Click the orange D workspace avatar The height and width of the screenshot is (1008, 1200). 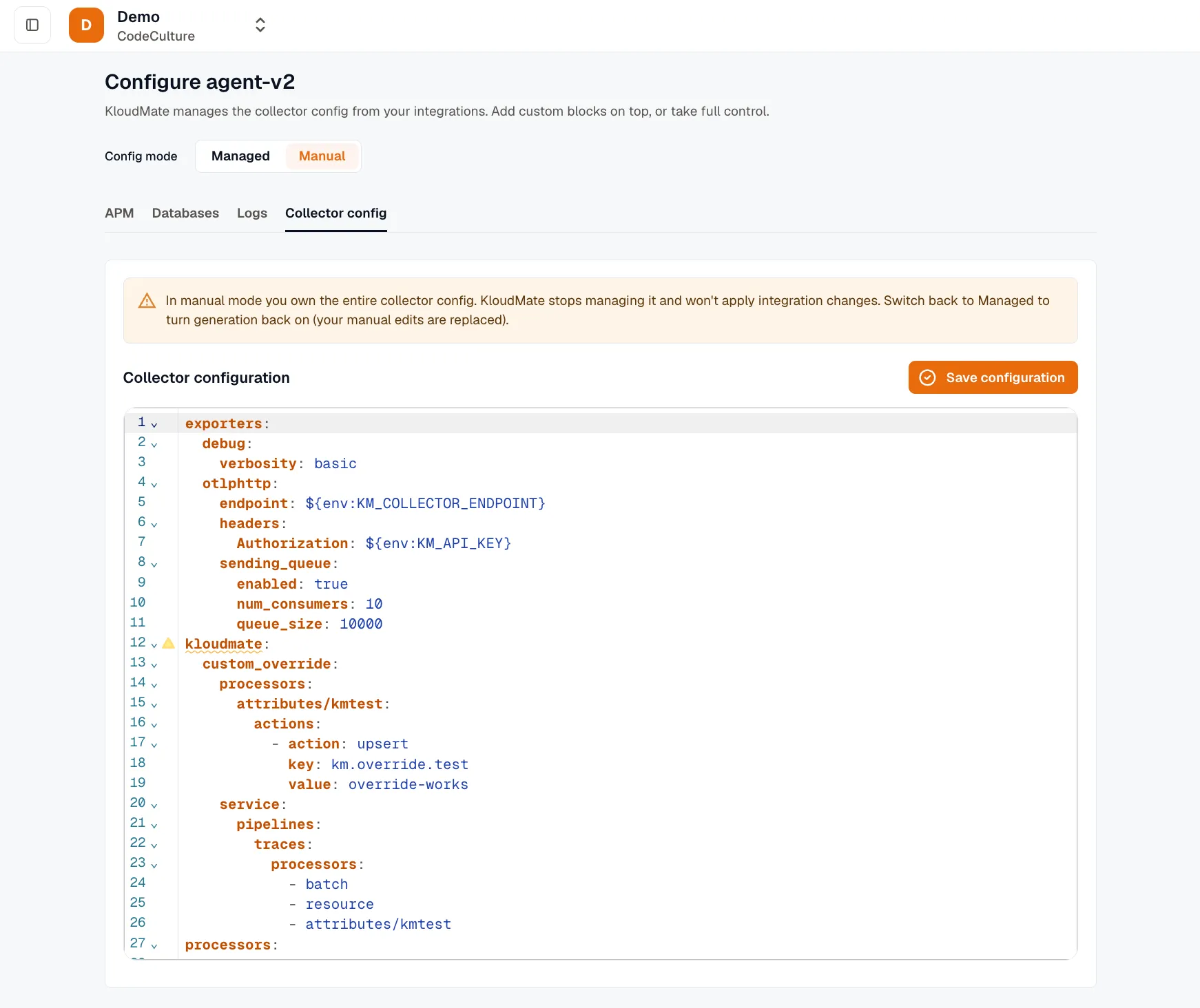click(x=86, y=25)
